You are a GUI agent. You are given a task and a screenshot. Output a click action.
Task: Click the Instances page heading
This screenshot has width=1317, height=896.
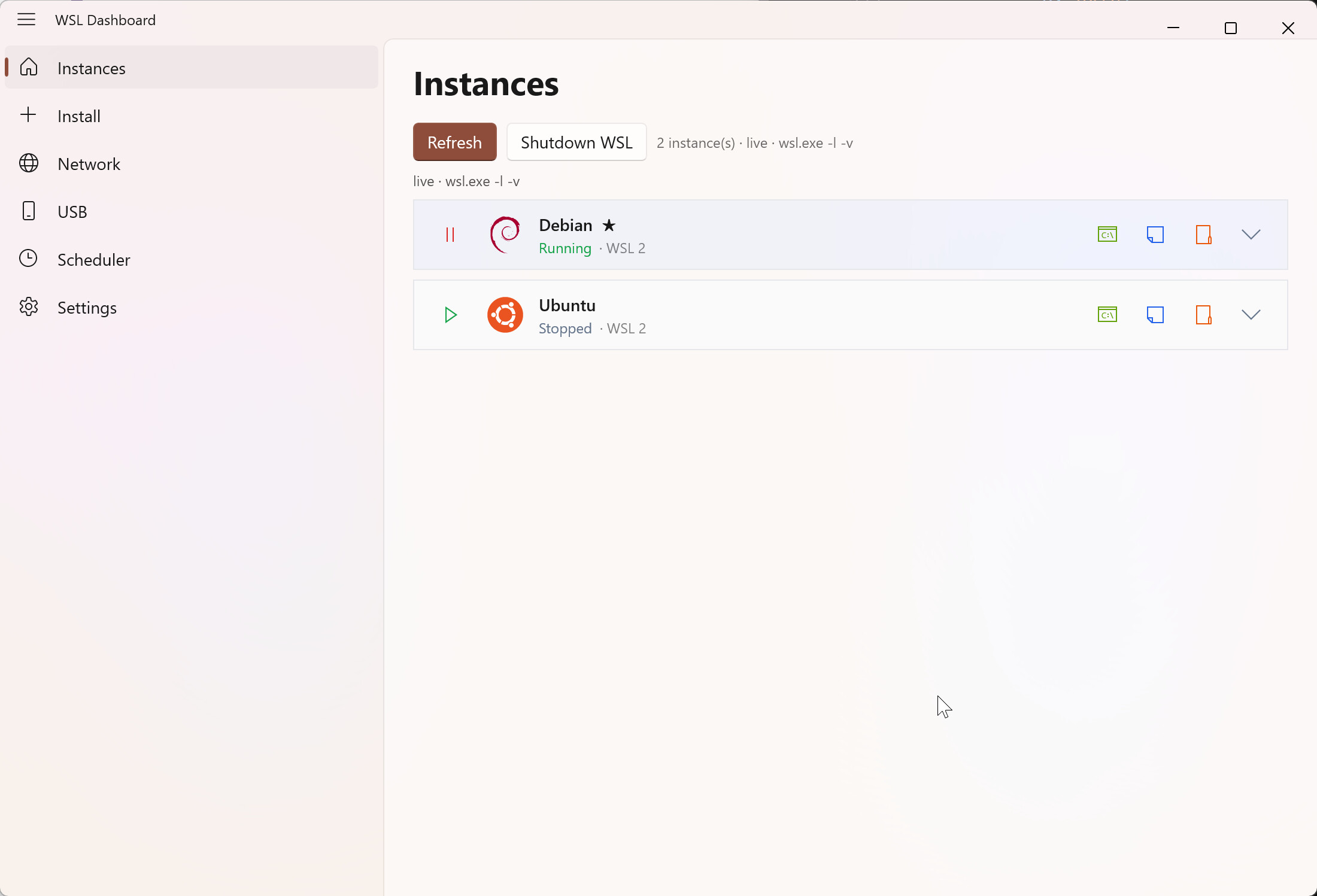tap(486, 83)
